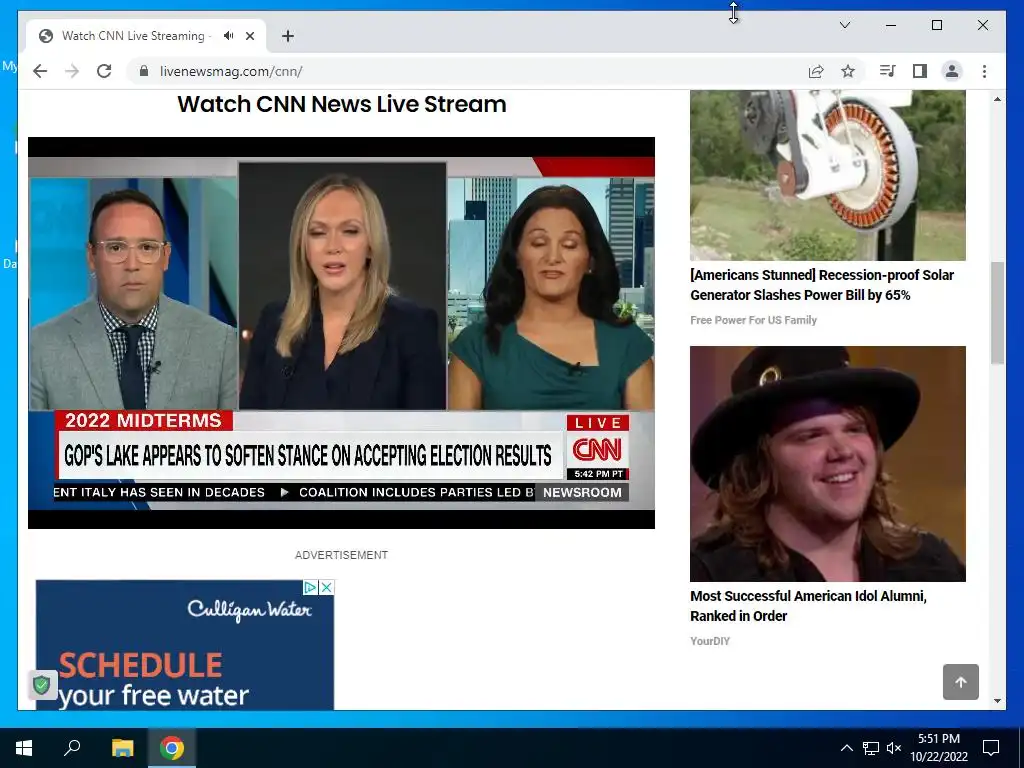Click the Free Power For US Family source
The width and height of the screenshot is (1024, 768).
(754, 320)
